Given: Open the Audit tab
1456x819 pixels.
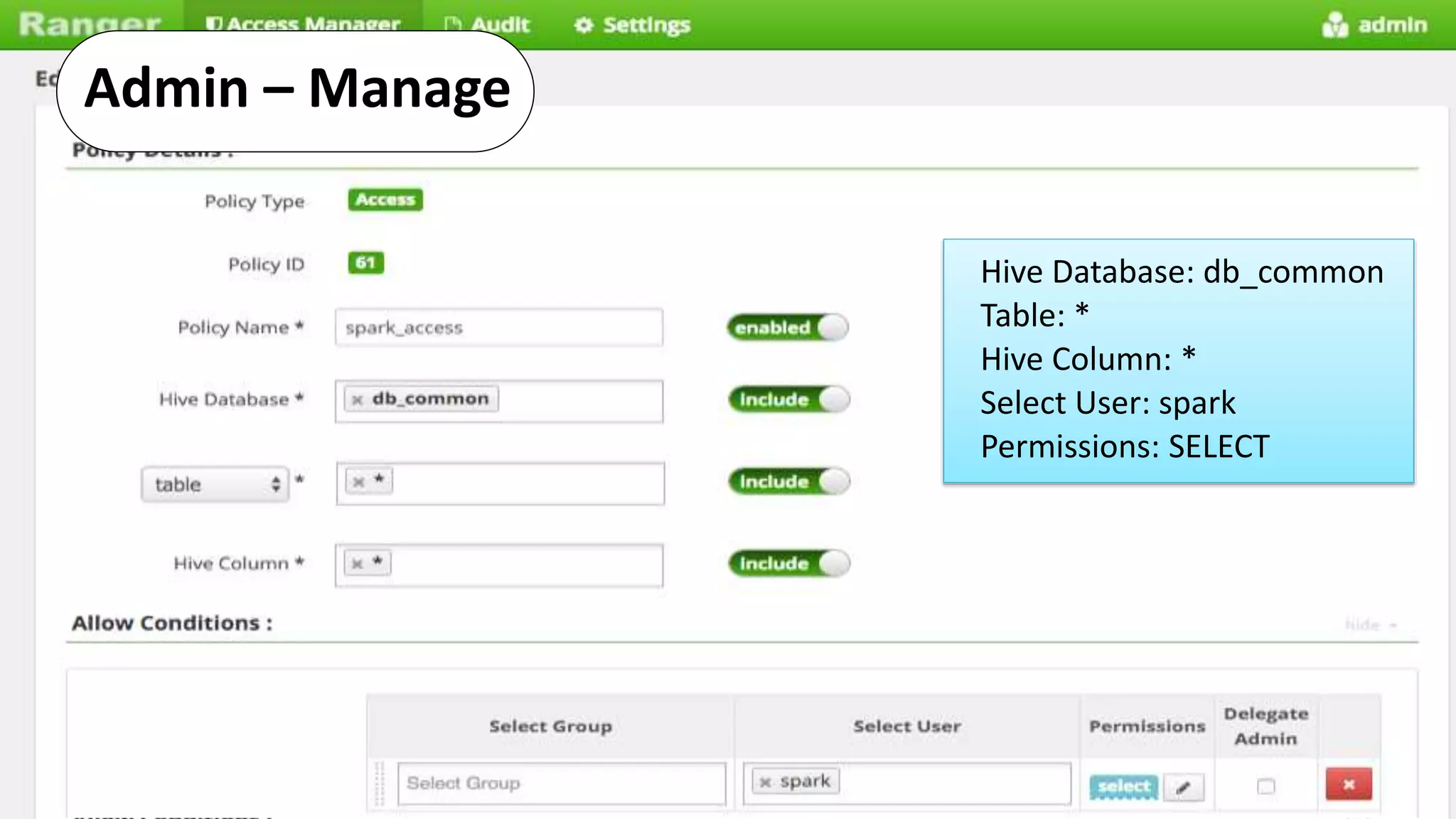Looking at the screenshot, I should tap(487, 25).
